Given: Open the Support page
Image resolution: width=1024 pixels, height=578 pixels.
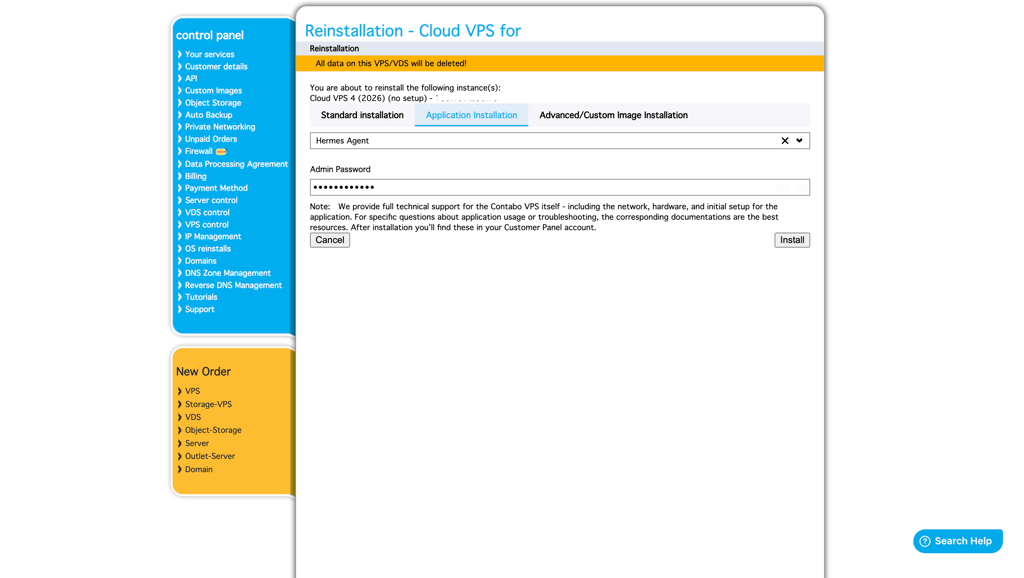Looking at the screenshot, I should (x=199, y=310).
